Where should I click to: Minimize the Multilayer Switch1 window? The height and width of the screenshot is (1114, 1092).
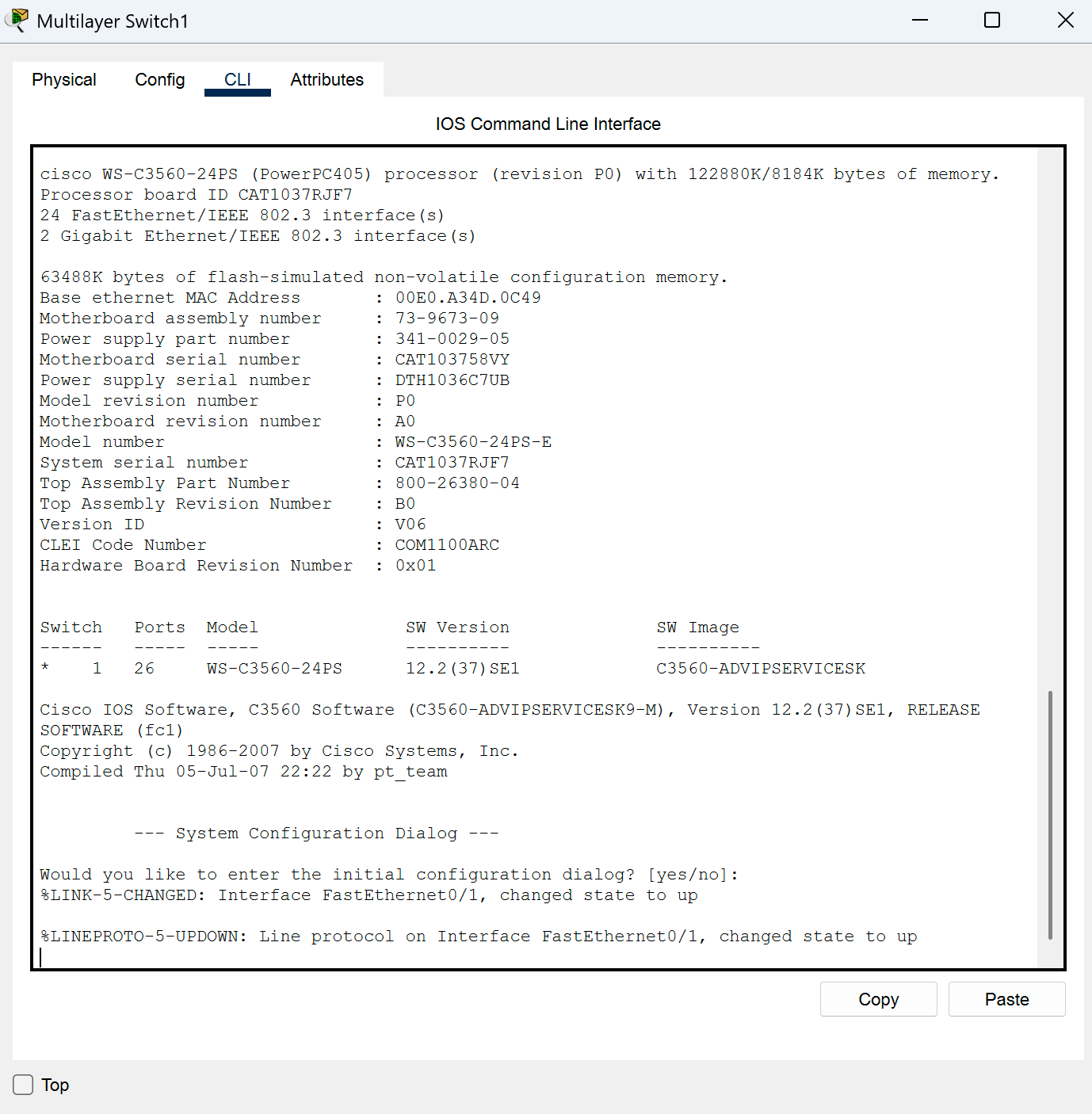point(920,21)
